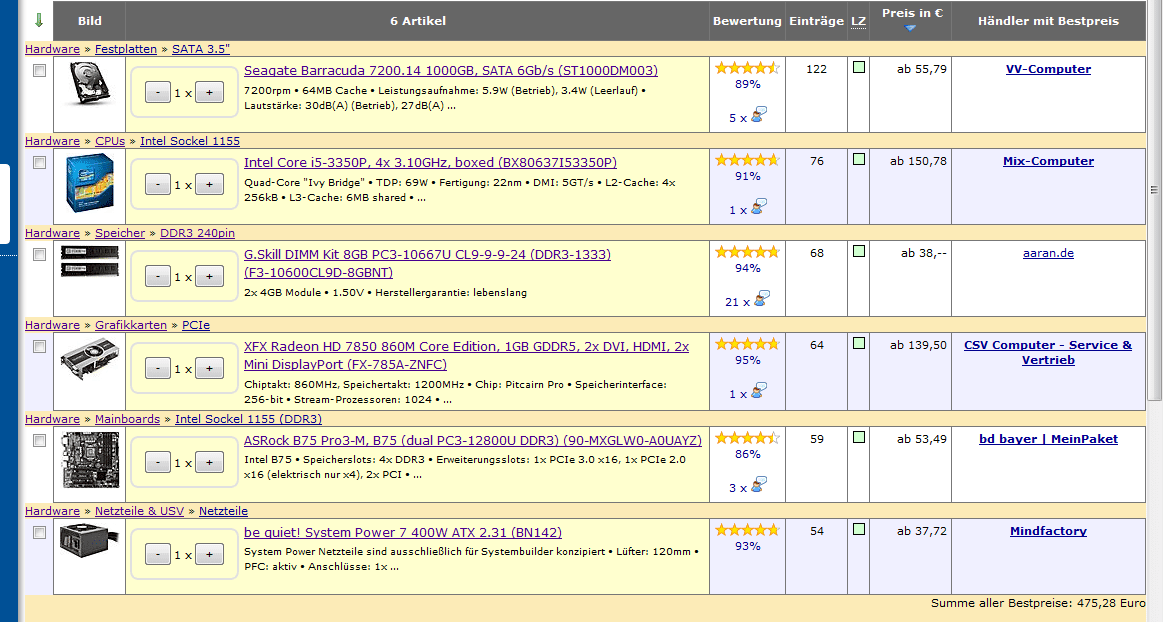Open the be quiet! power supply thumbnail
The width and height of the screenshot is (1163, 622).
point(90,540)
